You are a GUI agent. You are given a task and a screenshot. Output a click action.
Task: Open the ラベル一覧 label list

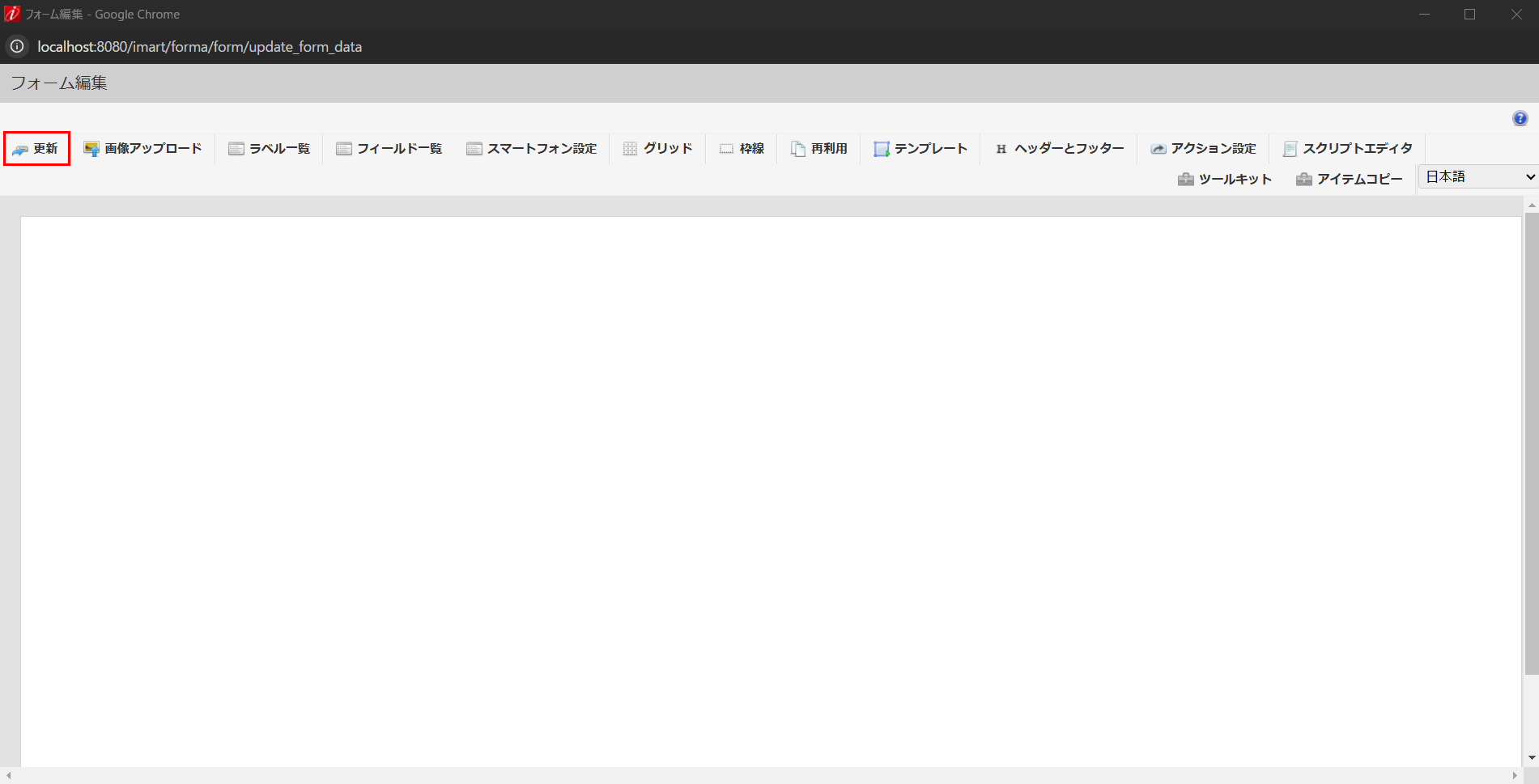(269, 148)
